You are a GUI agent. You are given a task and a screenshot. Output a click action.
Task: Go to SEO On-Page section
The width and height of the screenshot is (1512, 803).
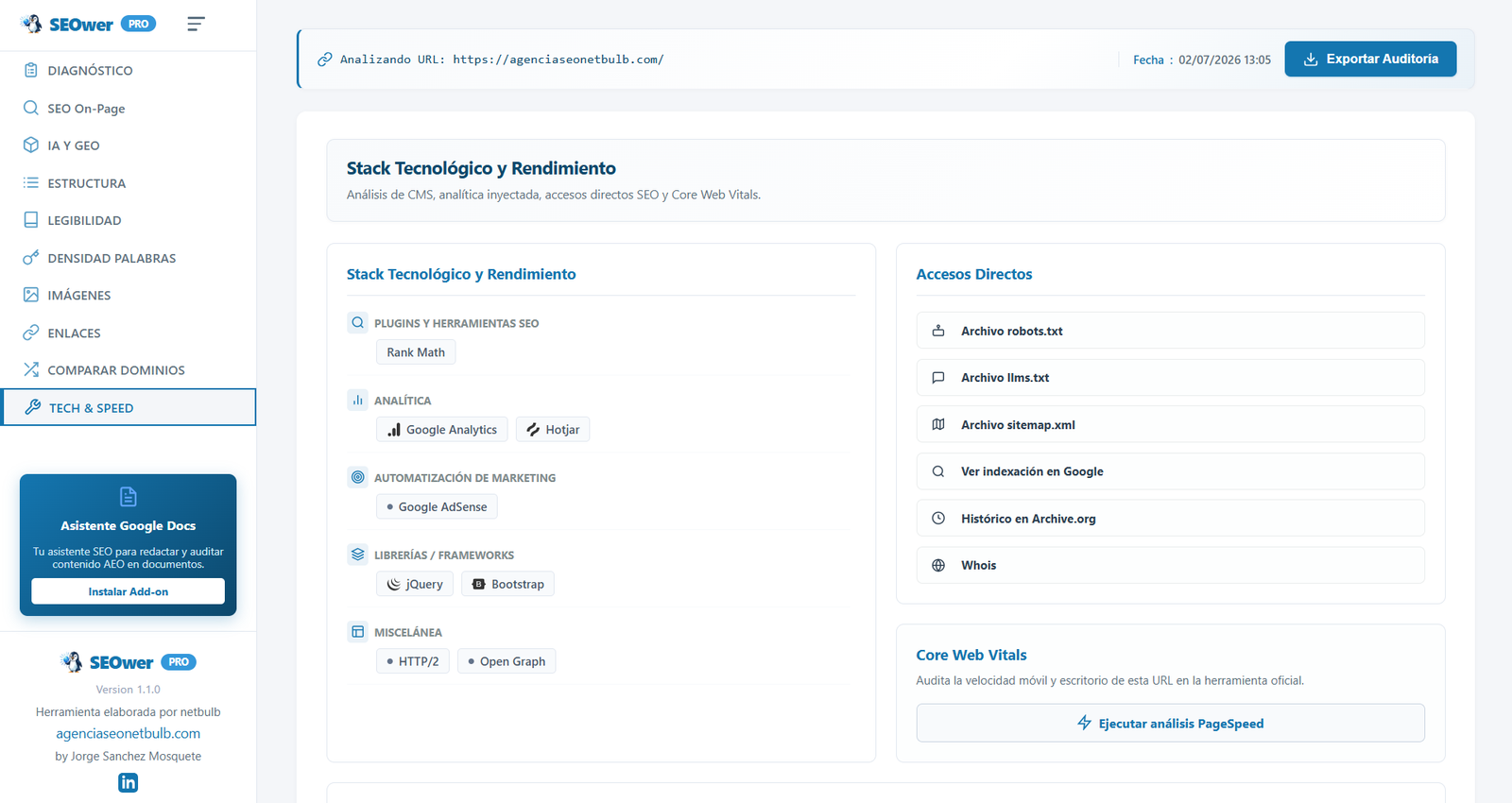click(128, 108)
